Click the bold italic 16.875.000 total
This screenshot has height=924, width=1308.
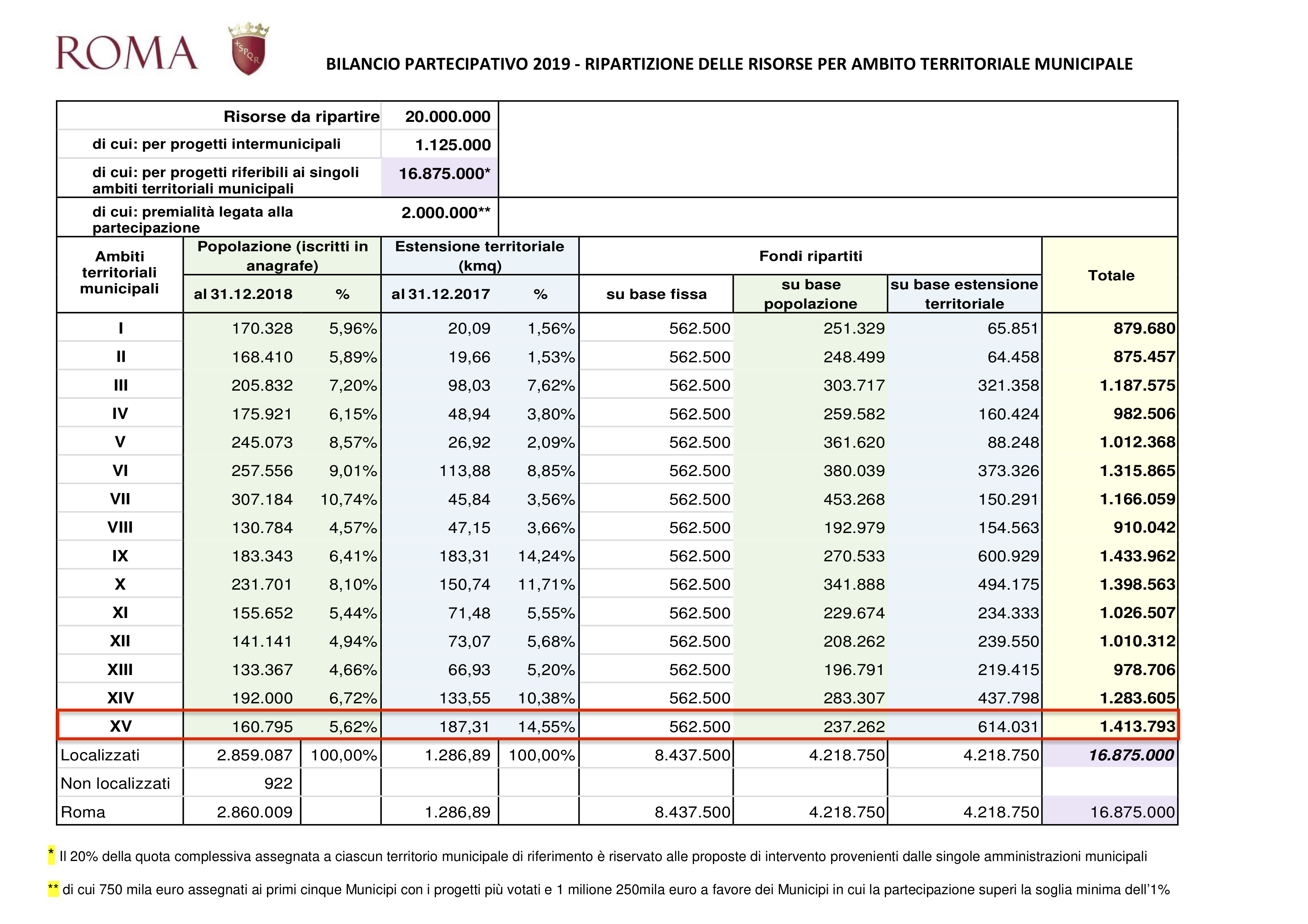click(1131, 755)
